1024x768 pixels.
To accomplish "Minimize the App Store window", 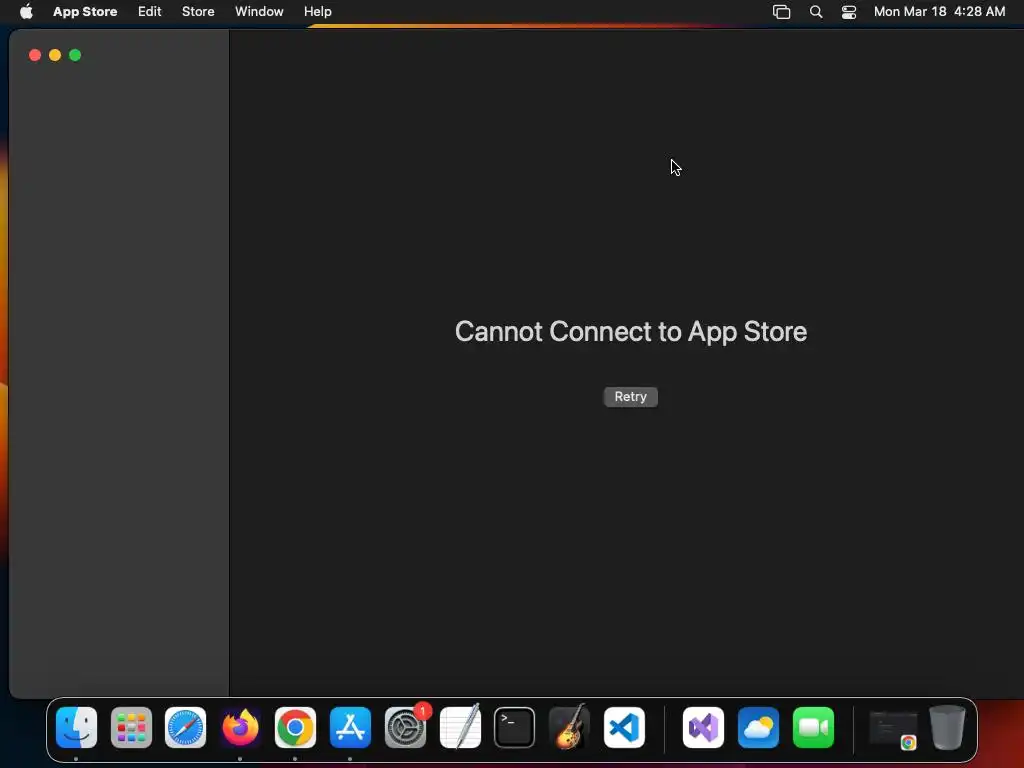I will [55, 55].
